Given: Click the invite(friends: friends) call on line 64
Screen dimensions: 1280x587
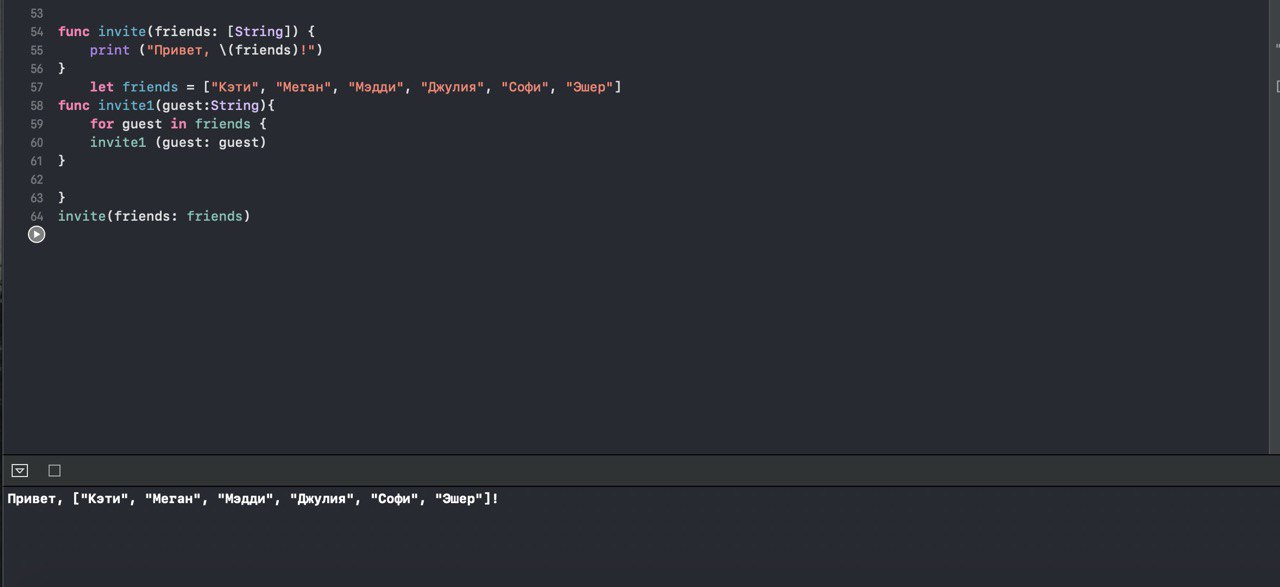Looking at the screenshot, I should [154, 216].
